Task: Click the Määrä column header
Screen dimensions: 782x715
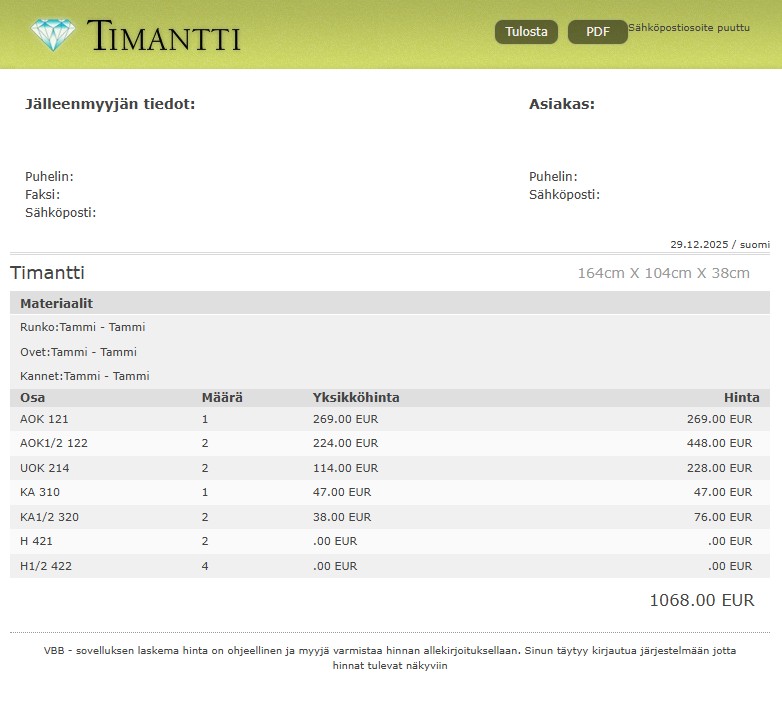Action: 222,397
